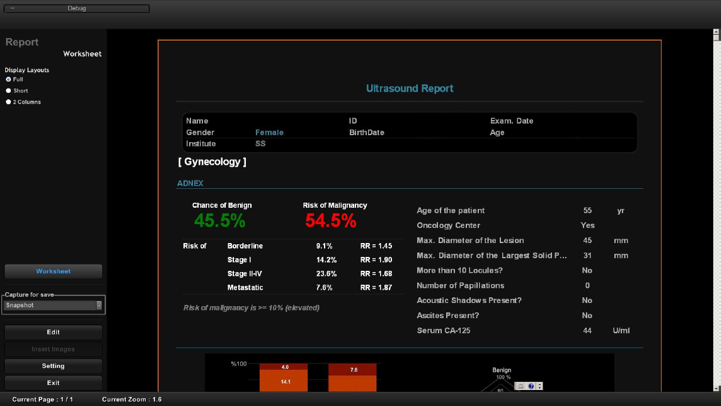Screen dimensions: 721x406
Task: Click the Current Page 1 / 1 status
Action: [x=42, y=400]
